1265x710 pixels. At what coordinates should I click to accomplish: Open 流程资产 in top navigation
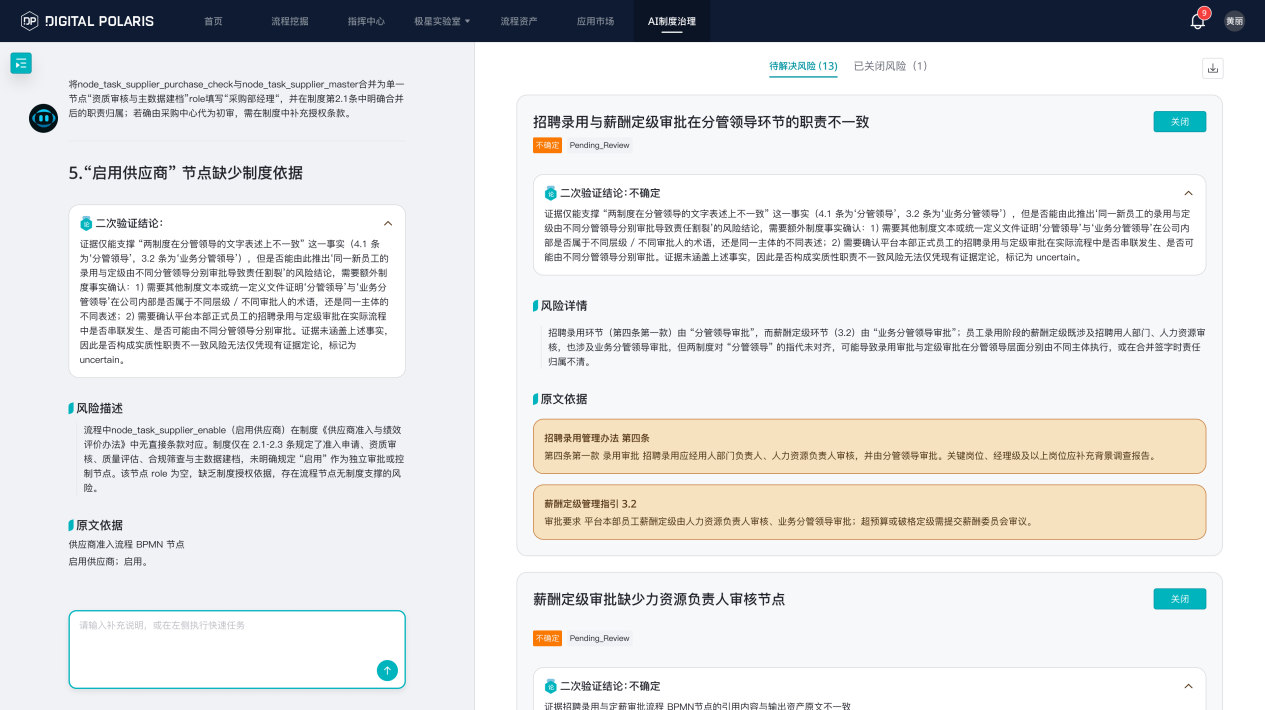(519, 21)
